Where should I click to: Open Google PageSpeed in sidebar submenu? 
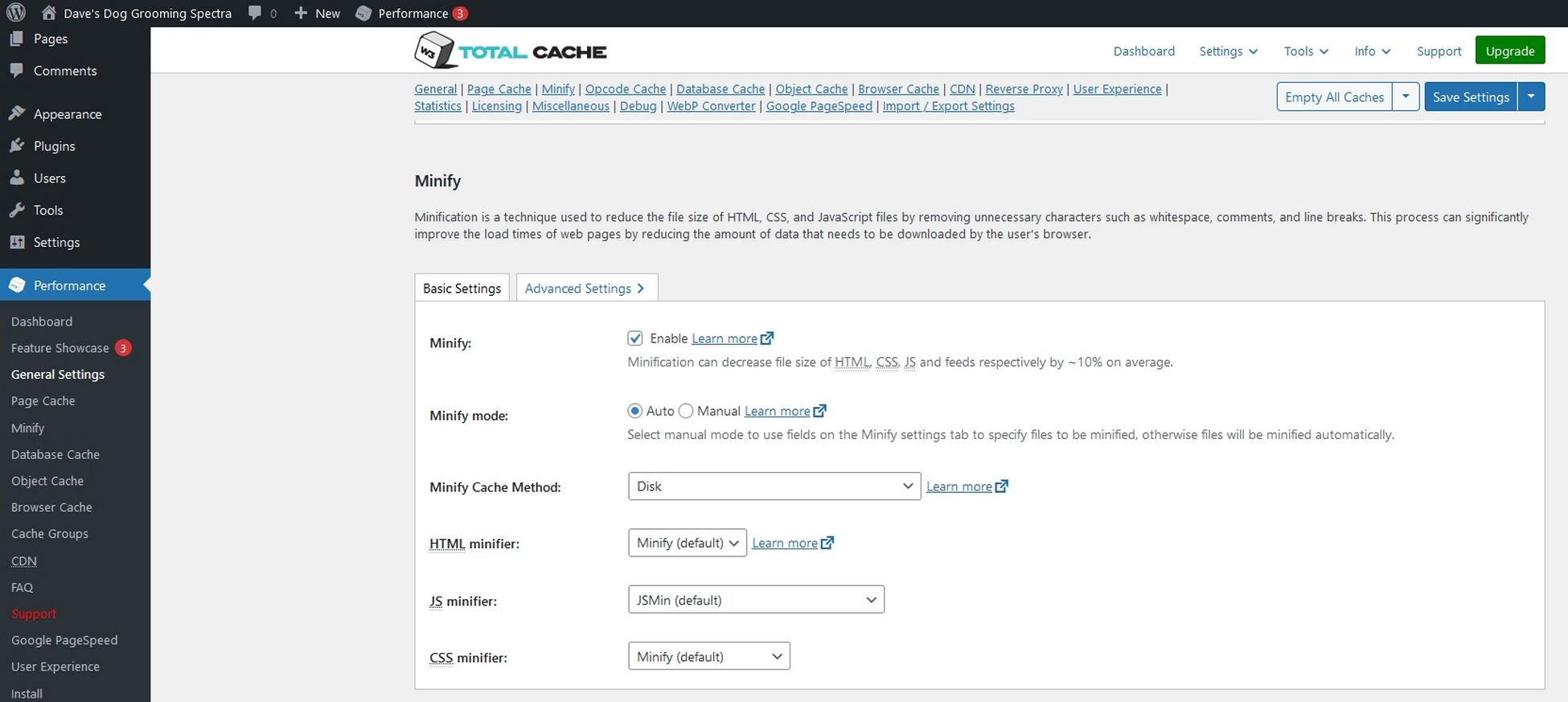[x=64, y=640]
